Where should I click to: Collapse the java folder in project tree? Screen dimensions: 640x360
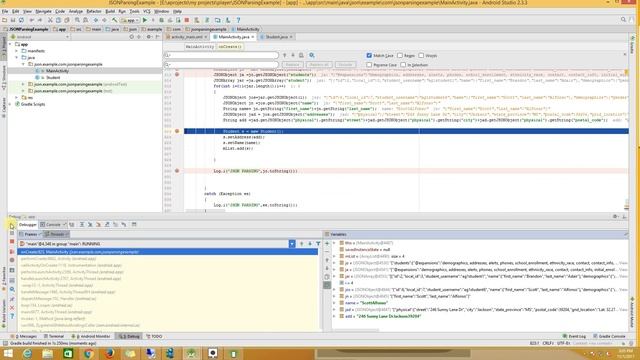[x=17, y=58]
